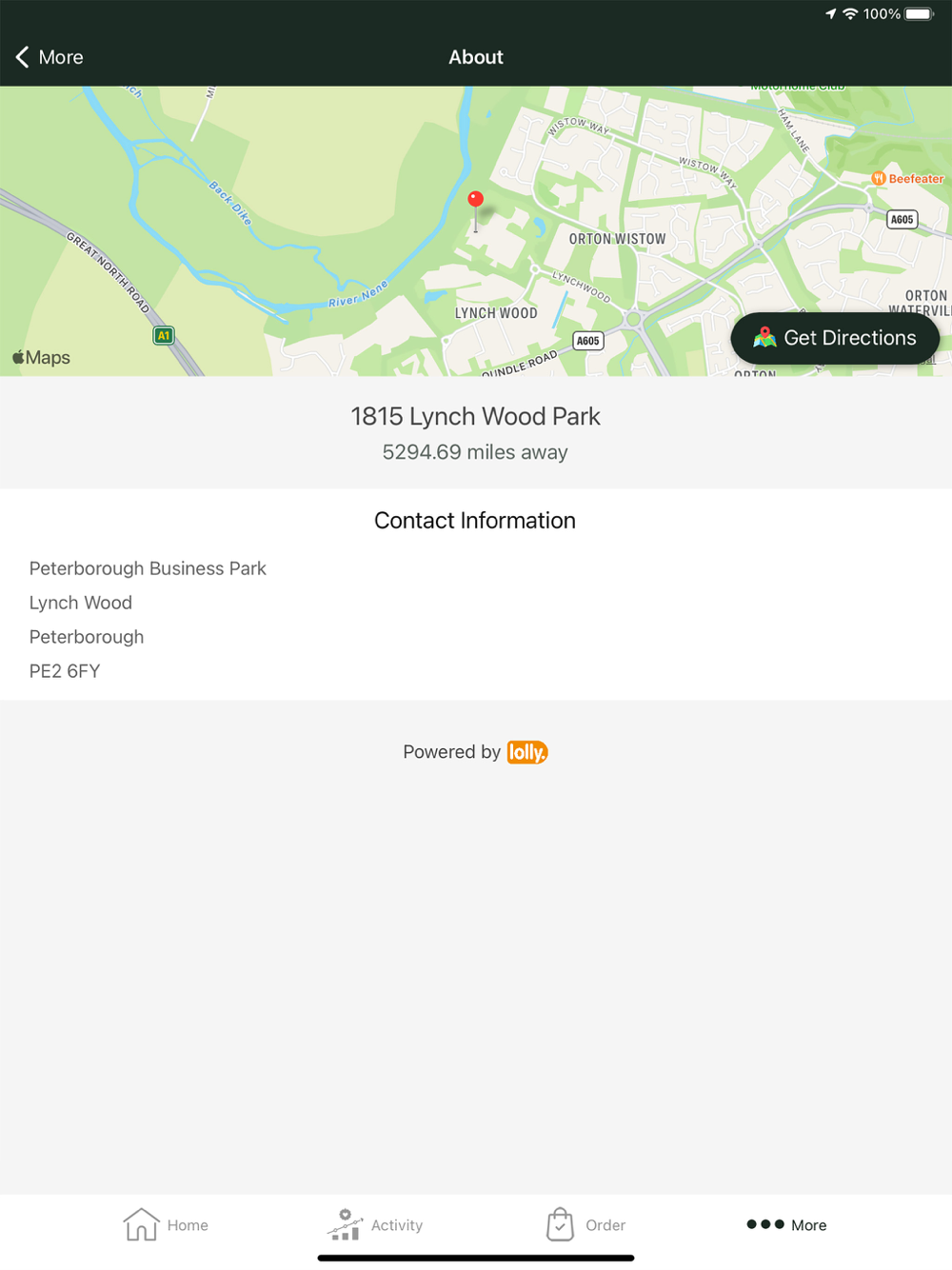Tap the A605 road badge near Oundle Road
This screenshot has height=1270, width=952.
tap(588, 341)
